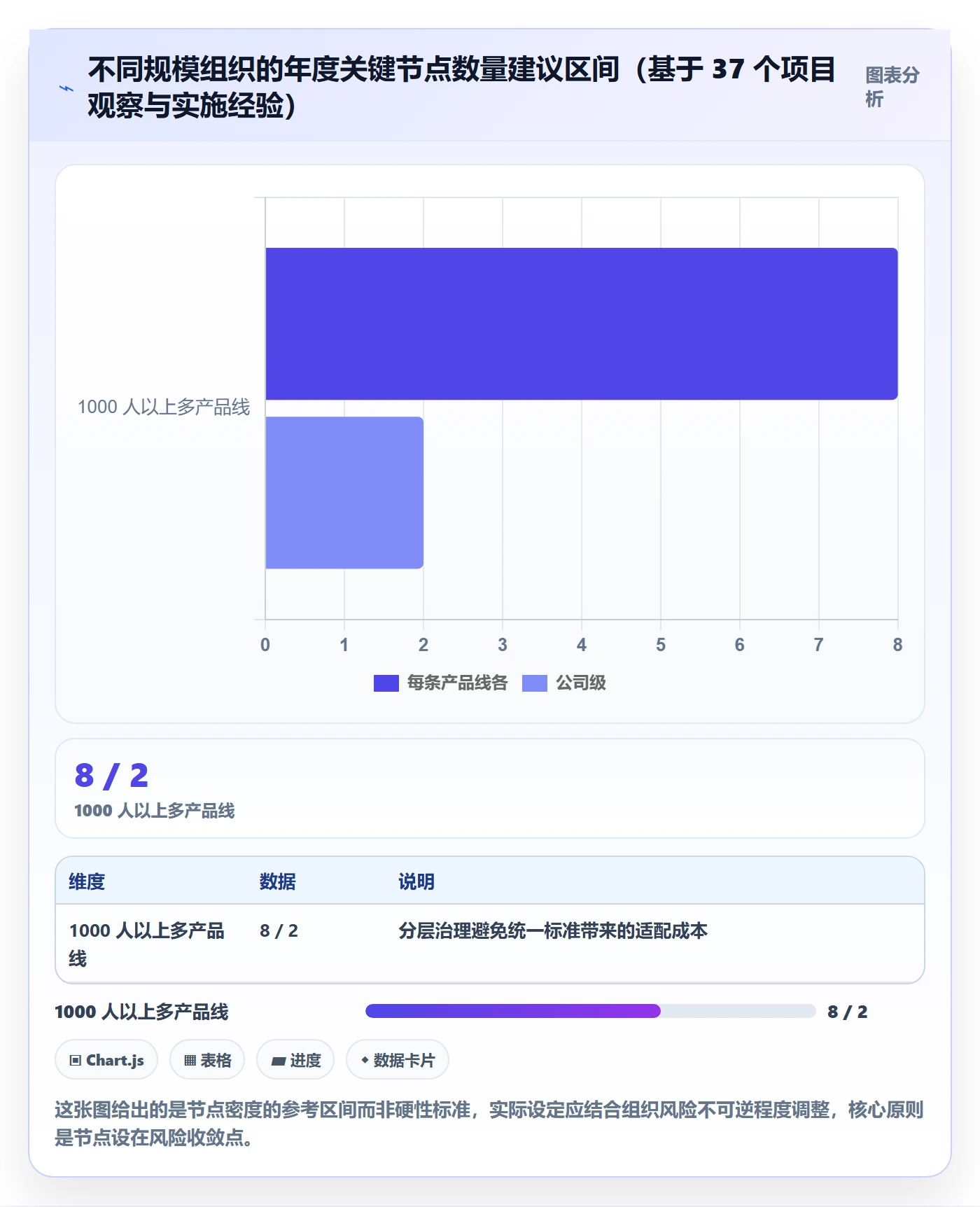Toggle the 每条产品线各 legend swatch

pyautogui.click(x=386, y=683)
